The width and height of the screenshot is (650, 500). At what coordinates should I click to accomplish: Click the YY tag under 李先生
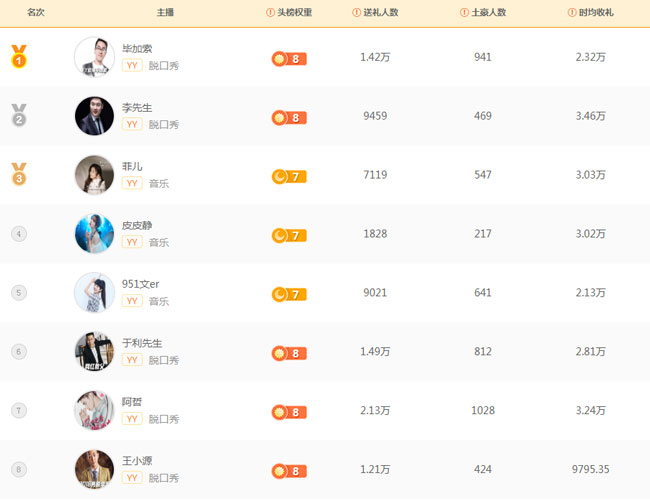click(132, 124)
